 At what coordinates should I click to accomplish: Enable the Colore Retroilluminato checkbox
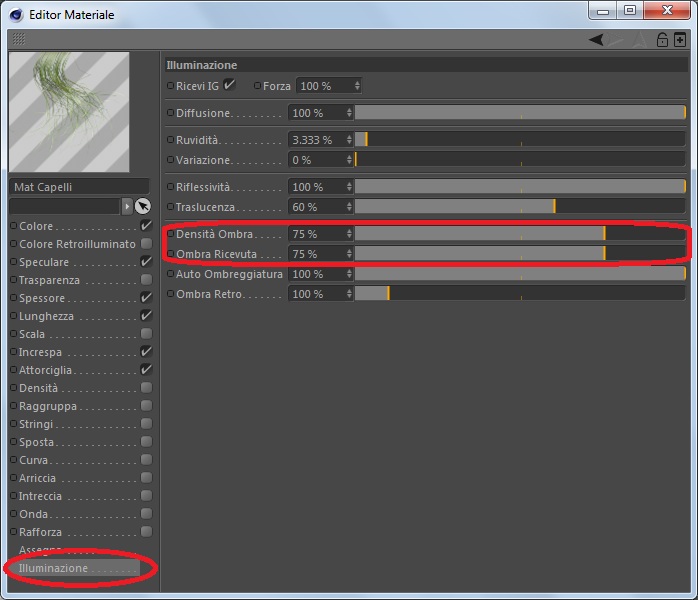146,243
